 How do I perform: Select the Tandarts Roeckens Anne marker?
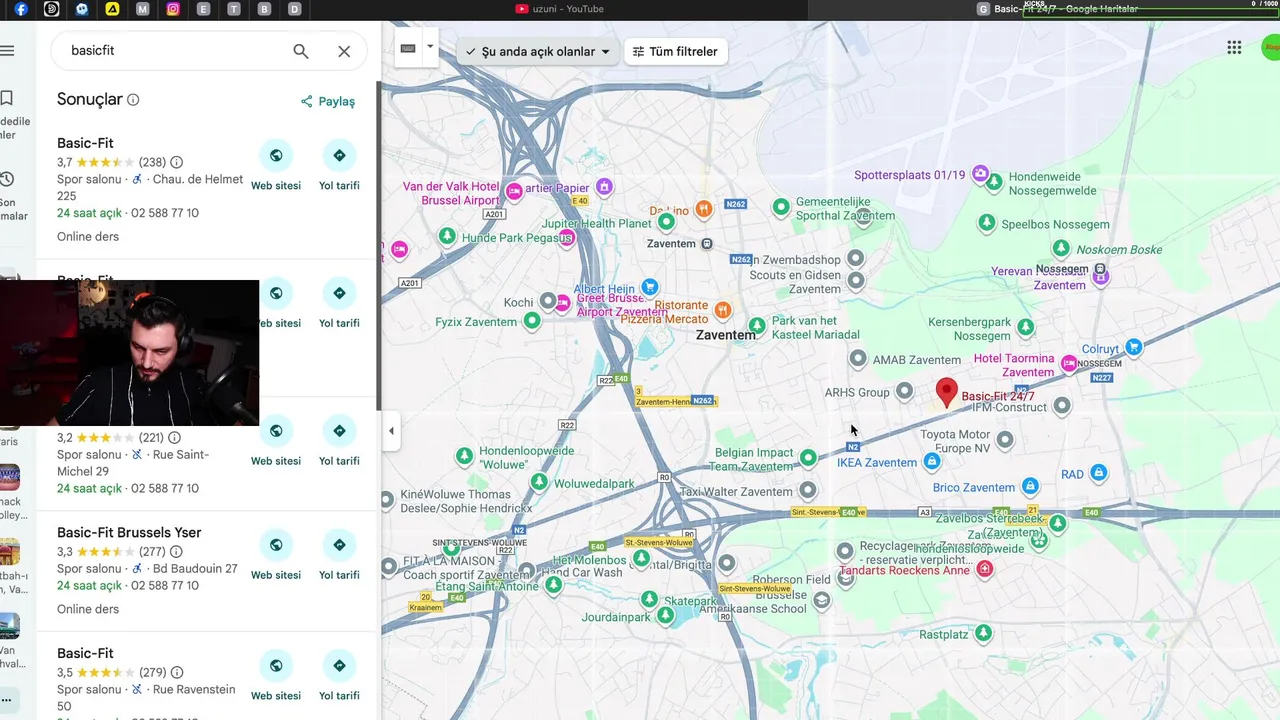(x=985, y=569)
